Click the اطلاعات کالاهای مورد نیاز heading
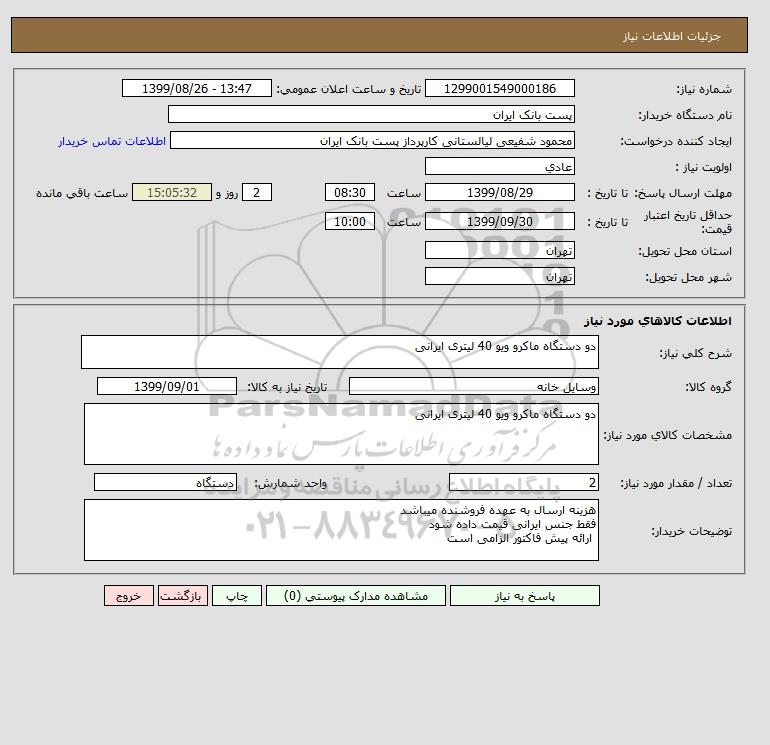770x745 pixels. pyautogui.click(x=658, y=321)
